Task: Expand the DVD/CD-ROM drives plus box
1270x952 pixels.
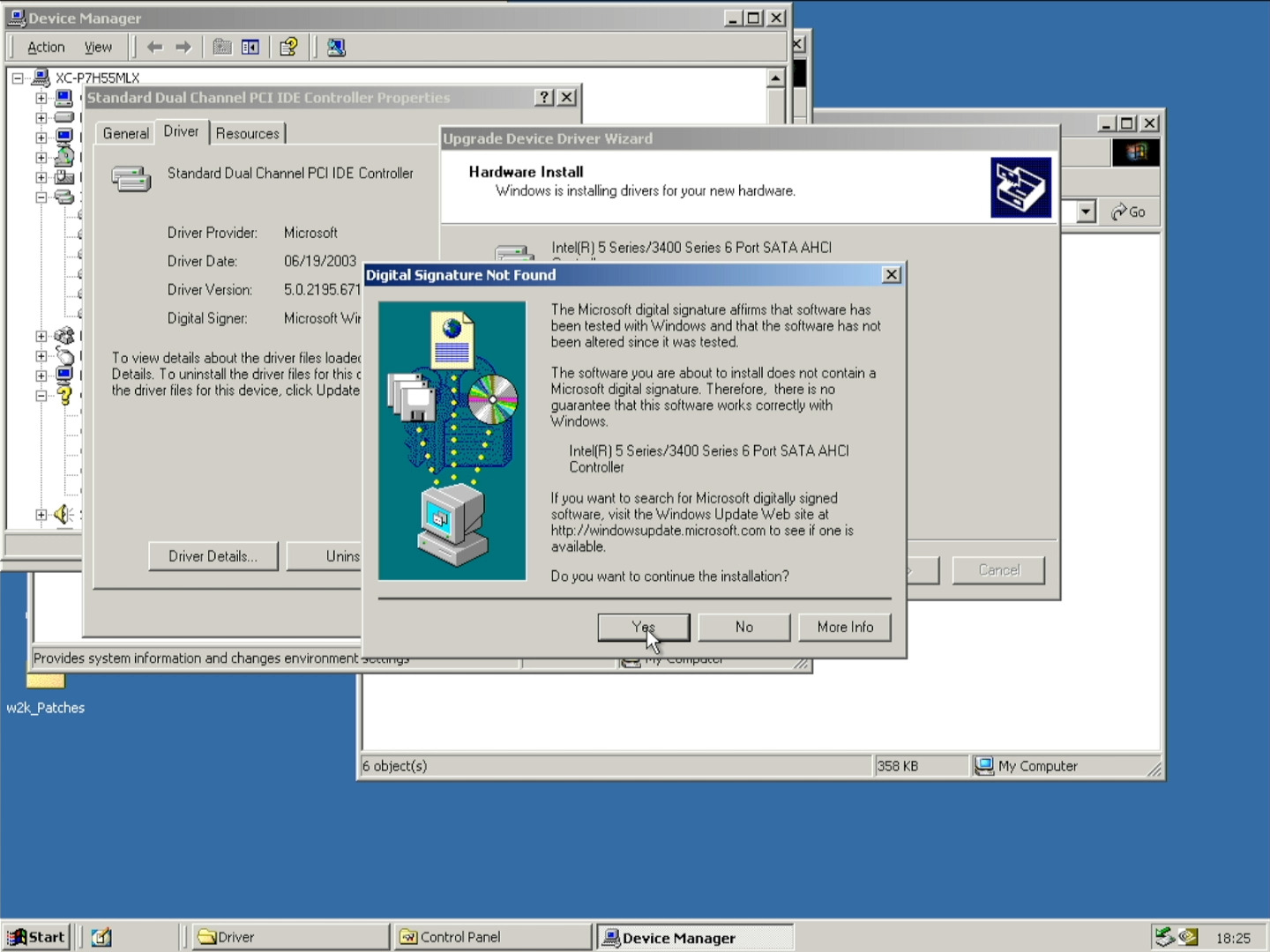Action: pyautogui.click(x=41, y=157)
